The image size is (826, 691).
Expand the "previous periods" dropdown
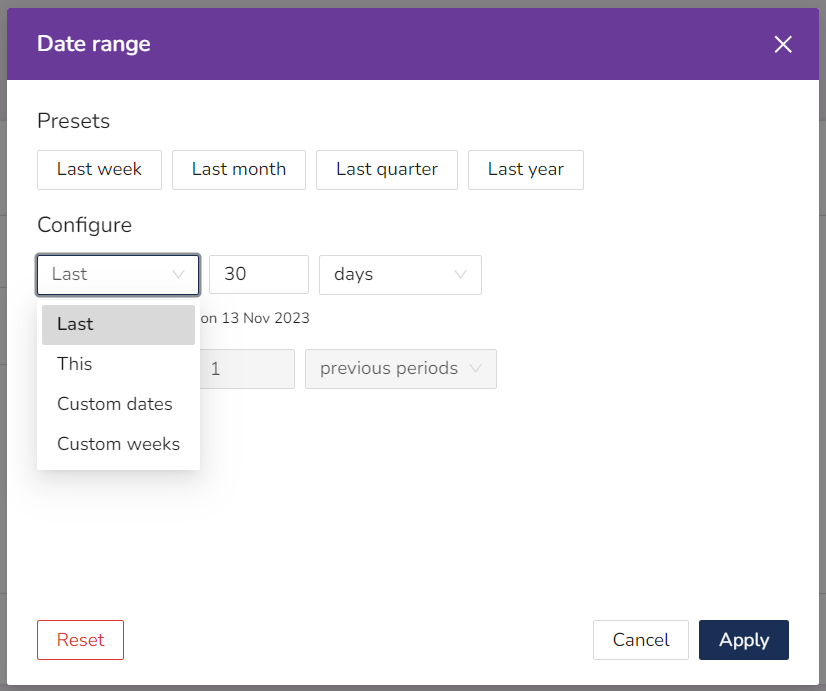tap(400, 369)
